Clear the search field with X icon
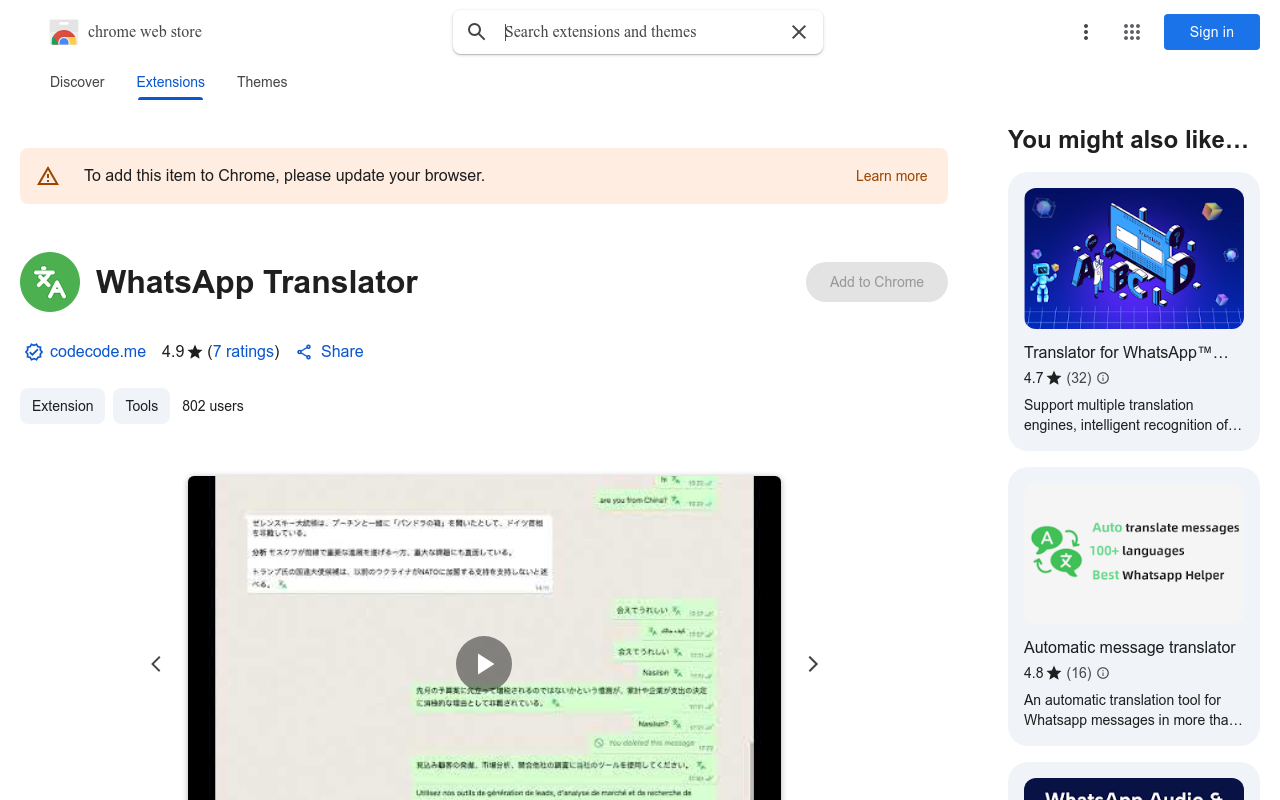The image size is (1280, 800). (x=799, y=32)
